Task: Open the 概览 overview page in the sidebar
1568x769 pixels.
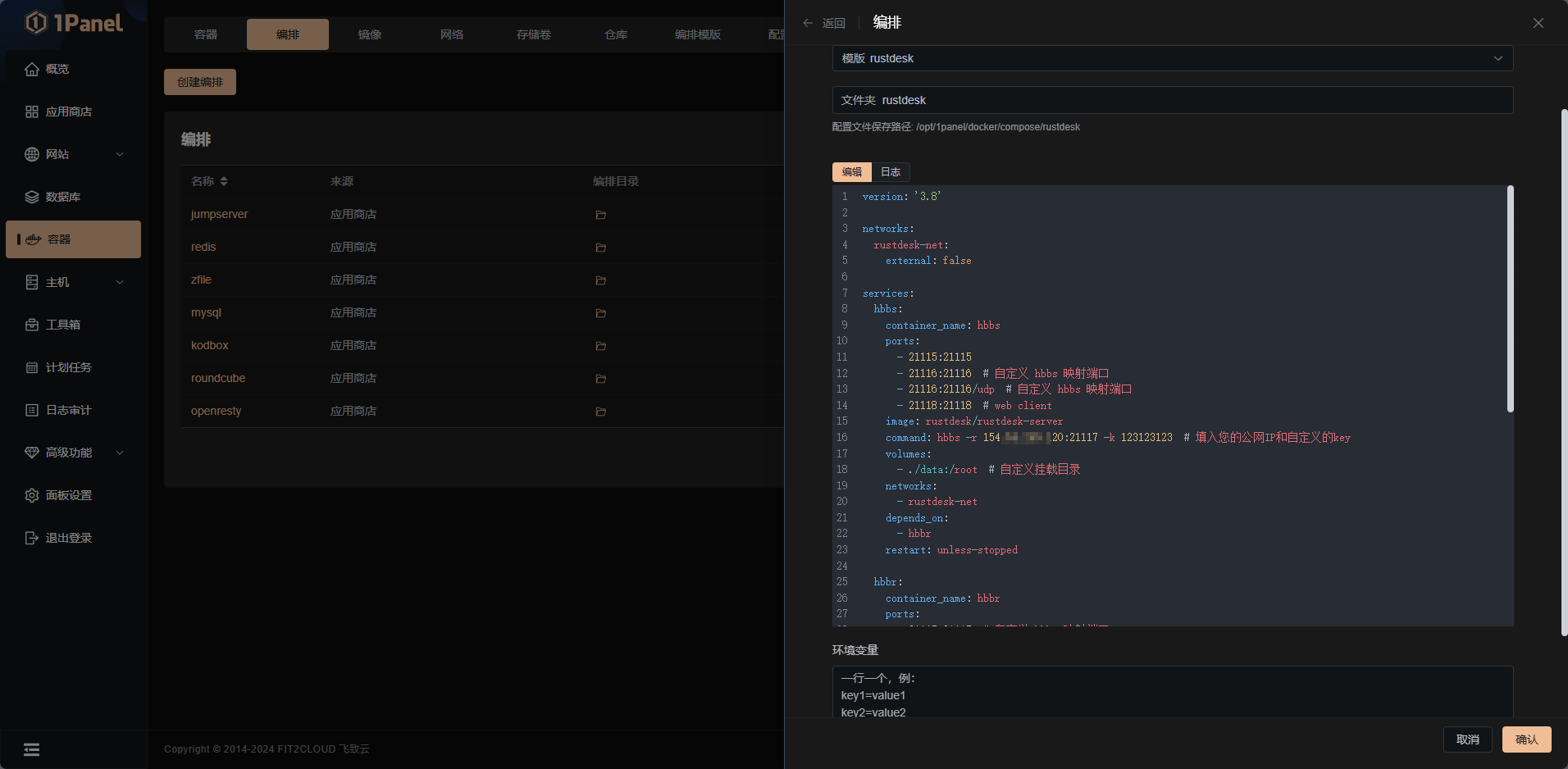Action: click(x=57, y=69)
